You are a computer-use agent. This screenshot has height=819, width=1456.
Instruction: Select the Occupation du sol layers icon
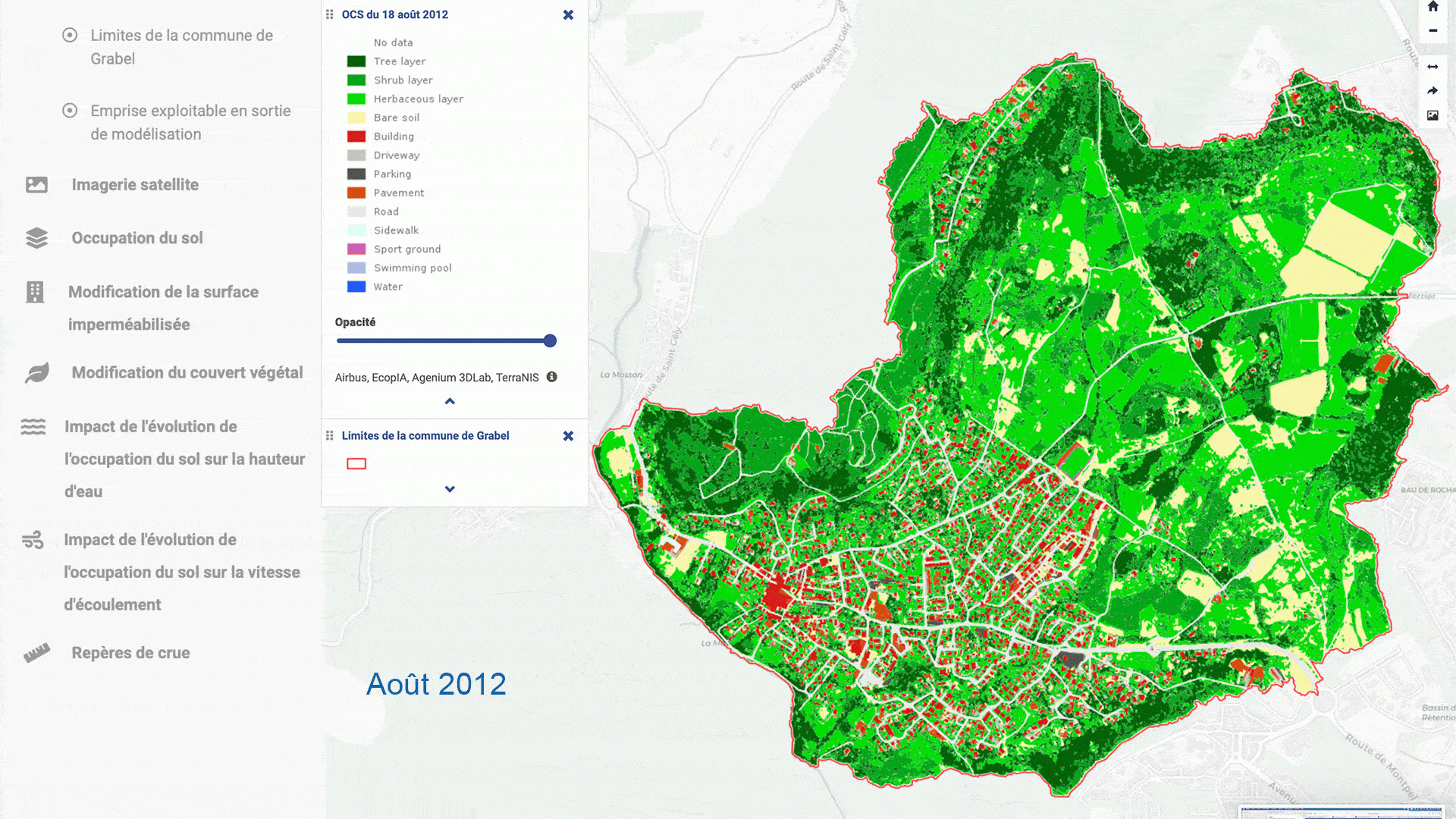36,238
